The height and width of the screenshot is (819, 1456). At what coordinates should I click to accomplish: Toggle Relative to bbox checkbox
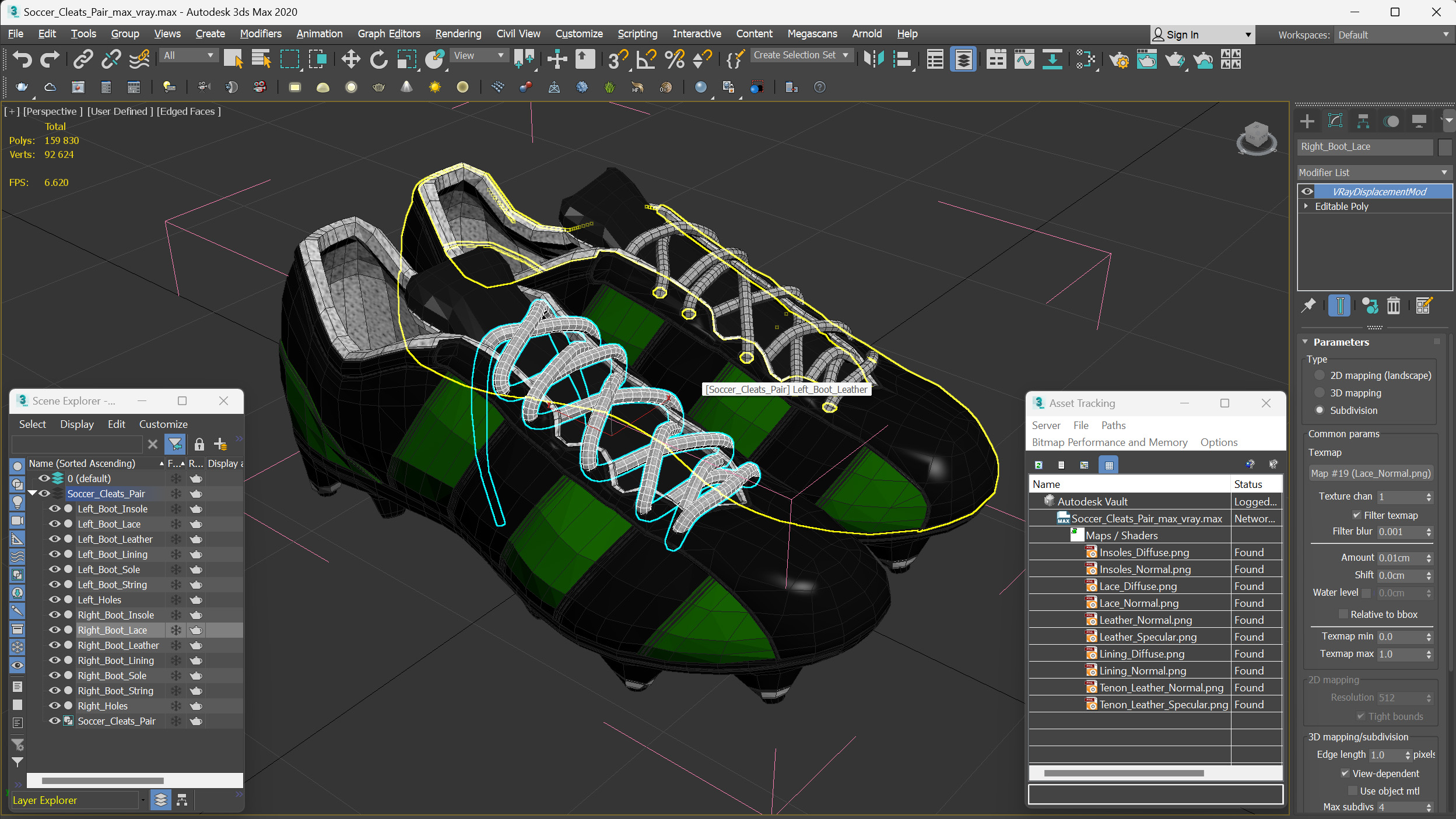[1343, 614]
